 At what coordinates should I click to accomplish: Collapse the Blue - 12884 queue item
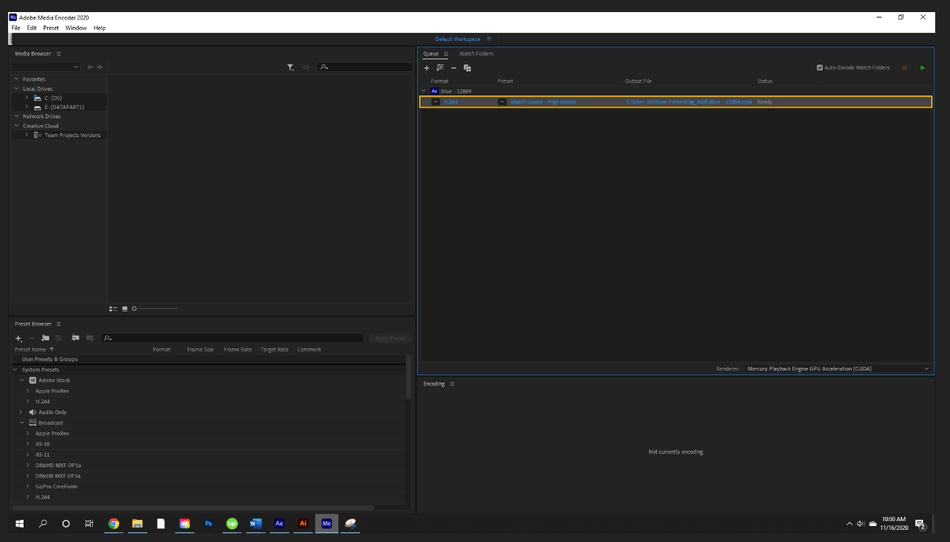coord(424,91)
